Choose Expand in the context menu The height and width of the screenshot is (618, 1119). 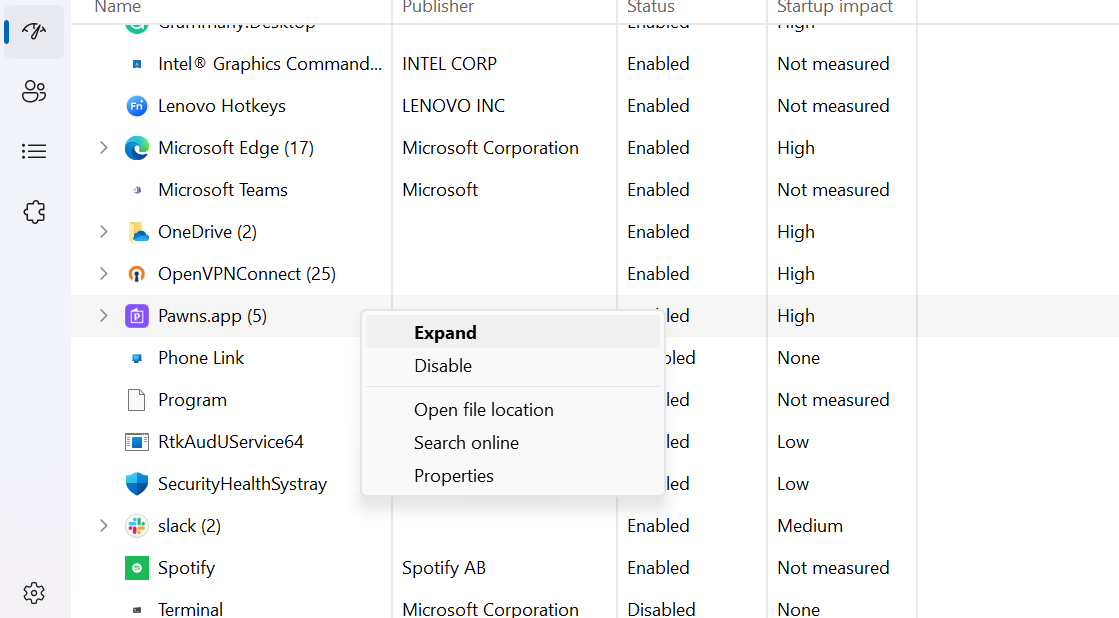tap(512, 333)
